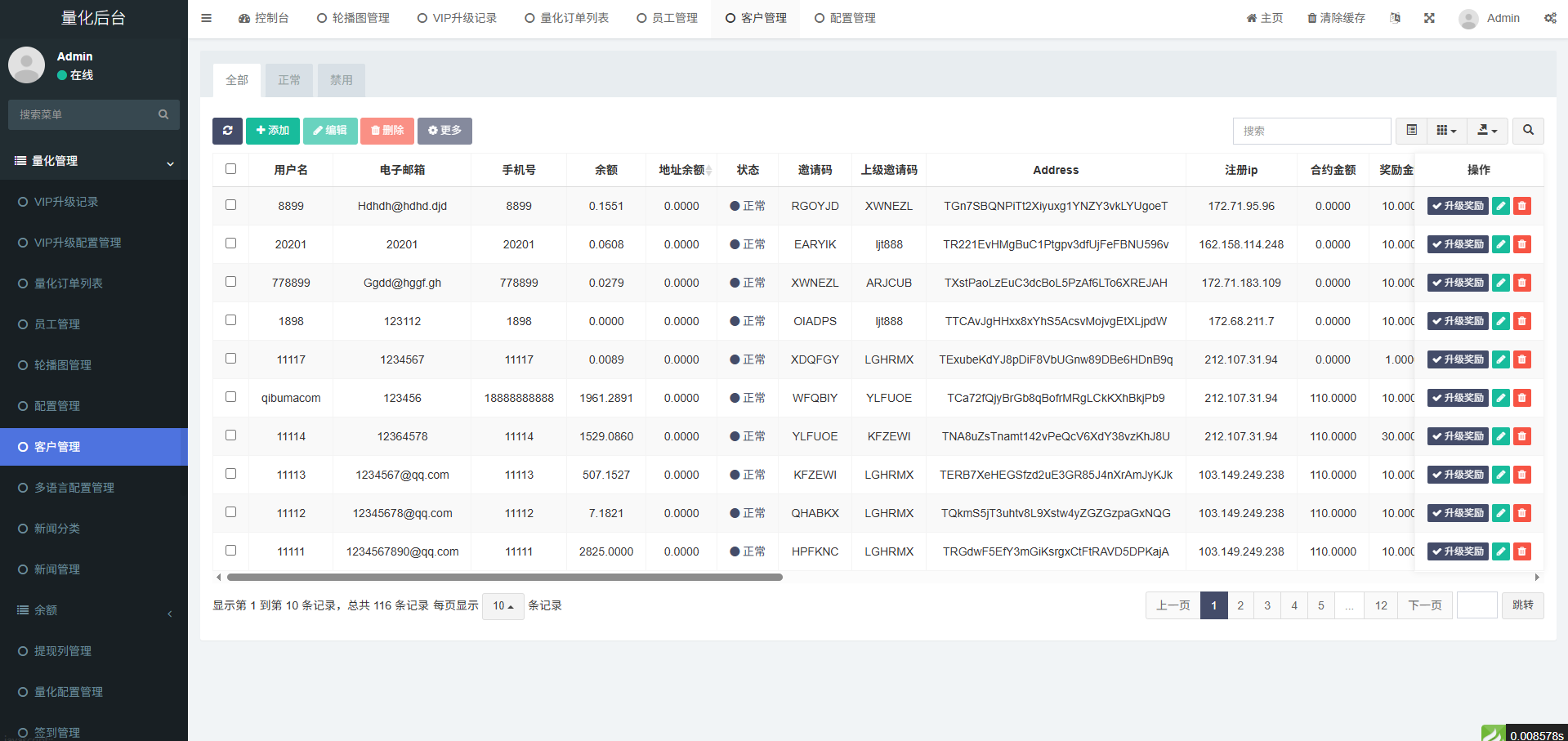The image size is (1568, 741).
Task: Delete user qibumacom with trash icon
Action: click(1522, 398)
